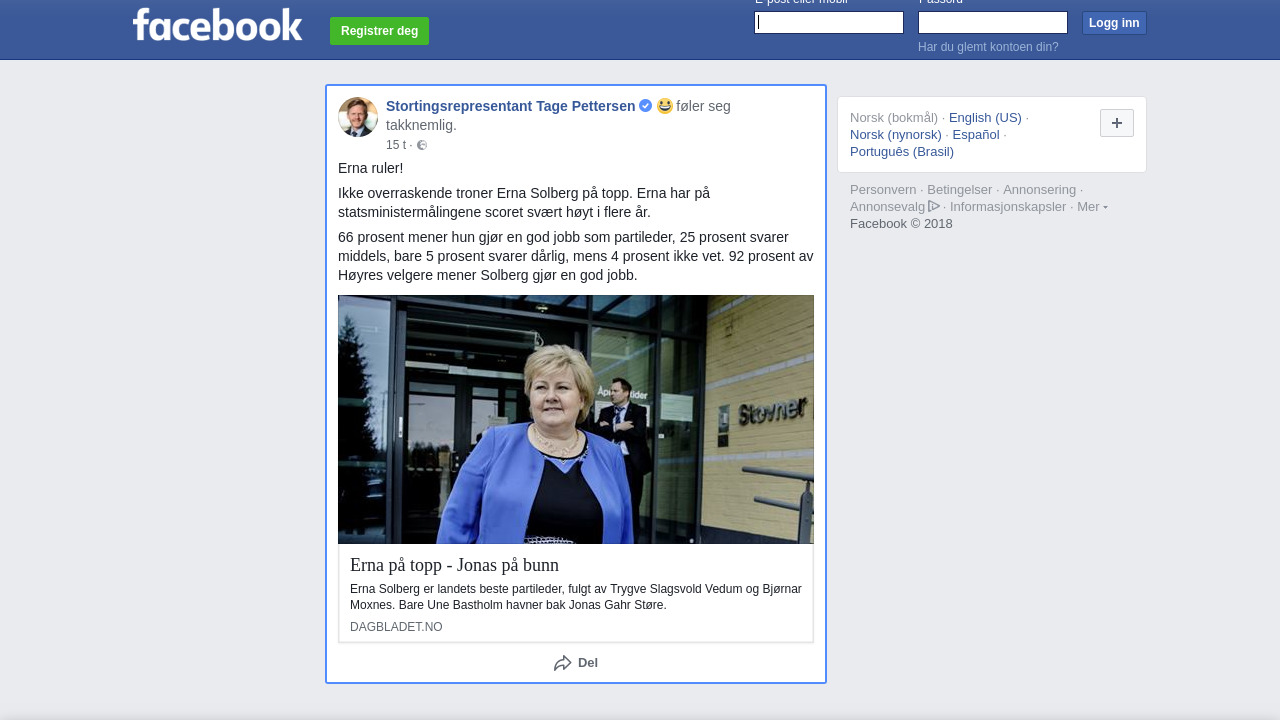This screenshot has height=720, width=1280.
Task: Focus the password input field
Action: [992, 23]
